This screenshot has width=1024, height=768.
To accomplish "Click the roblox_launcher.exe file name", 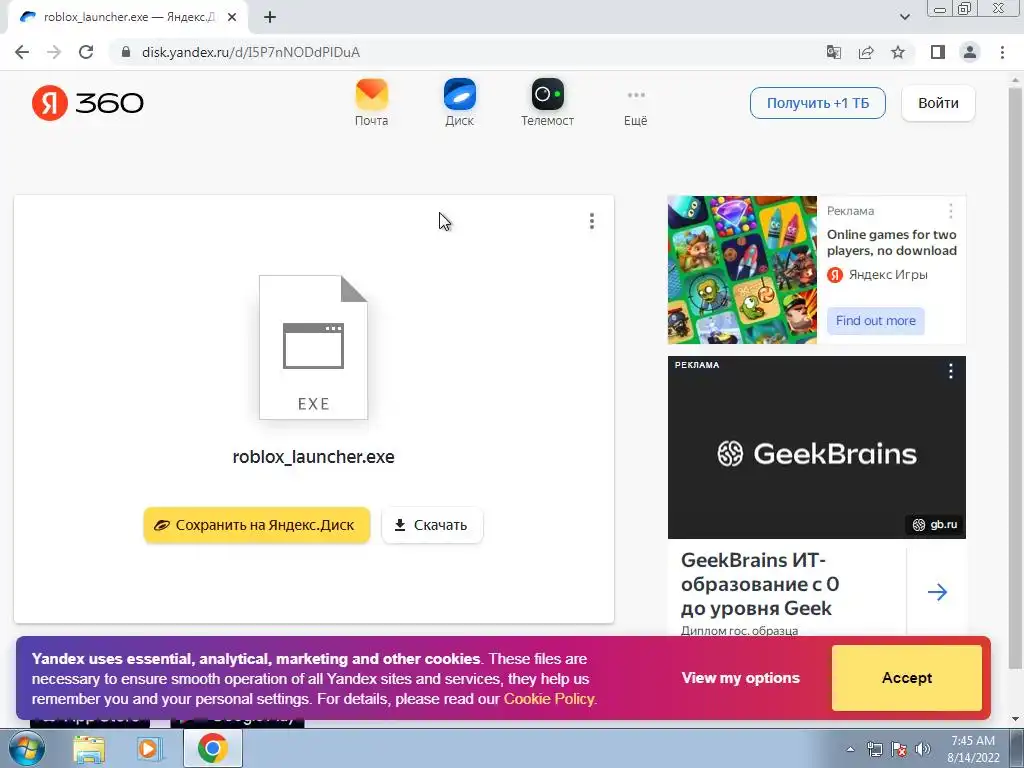I will 313,456.
